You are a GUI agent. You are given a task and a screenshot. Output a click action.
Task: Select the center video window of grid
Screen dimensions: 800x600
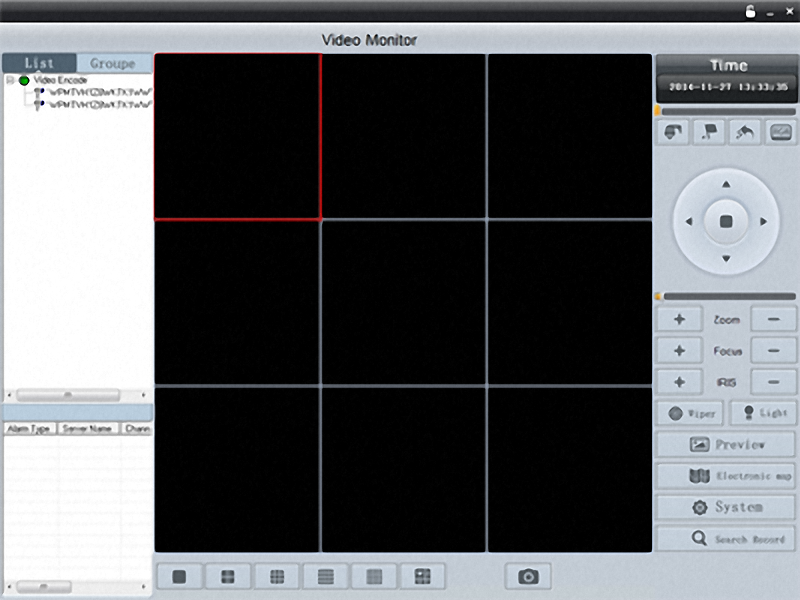pos(404,302)
